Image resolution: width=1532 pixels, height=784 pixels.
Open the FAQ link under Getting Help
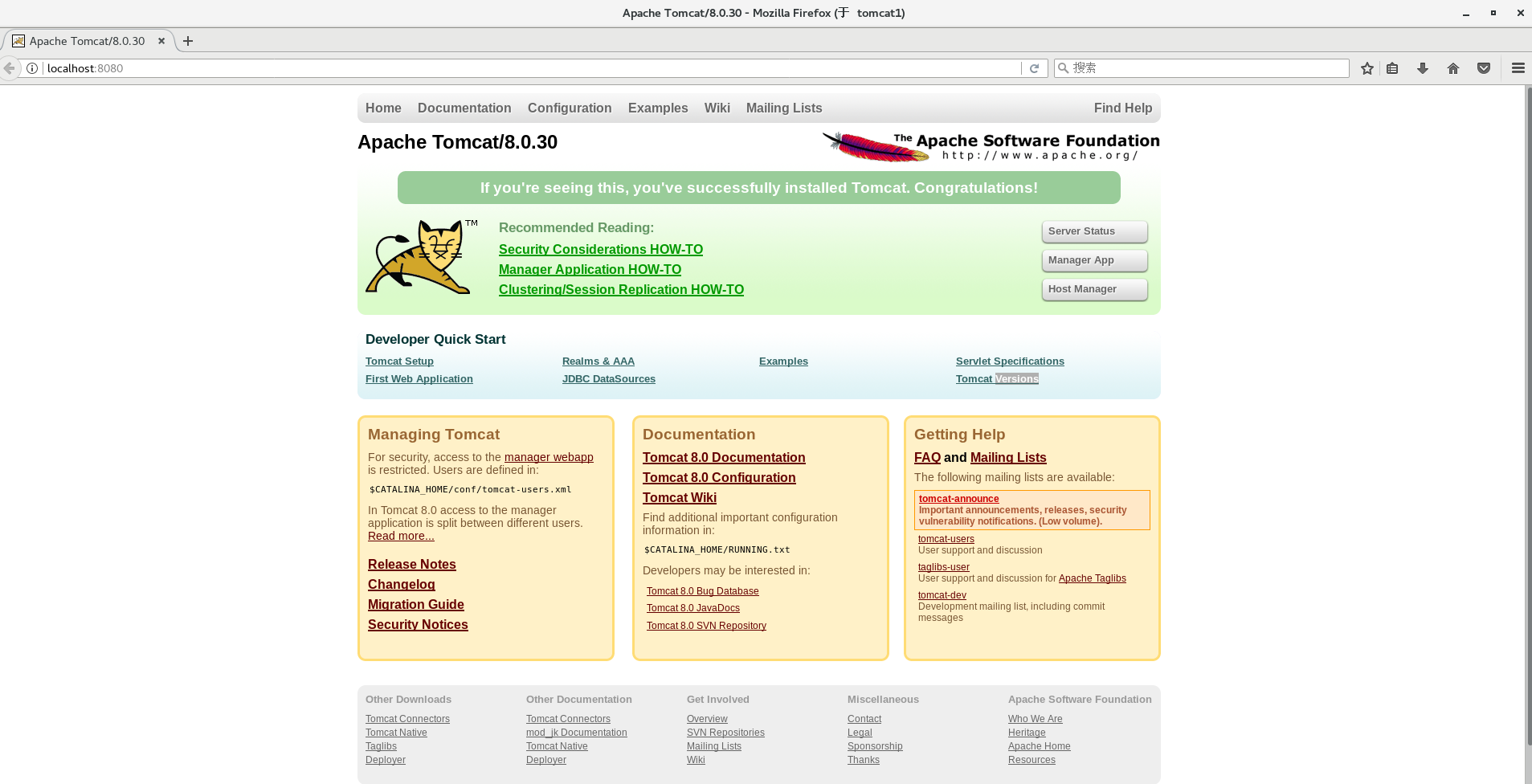[x=927, y=458]
